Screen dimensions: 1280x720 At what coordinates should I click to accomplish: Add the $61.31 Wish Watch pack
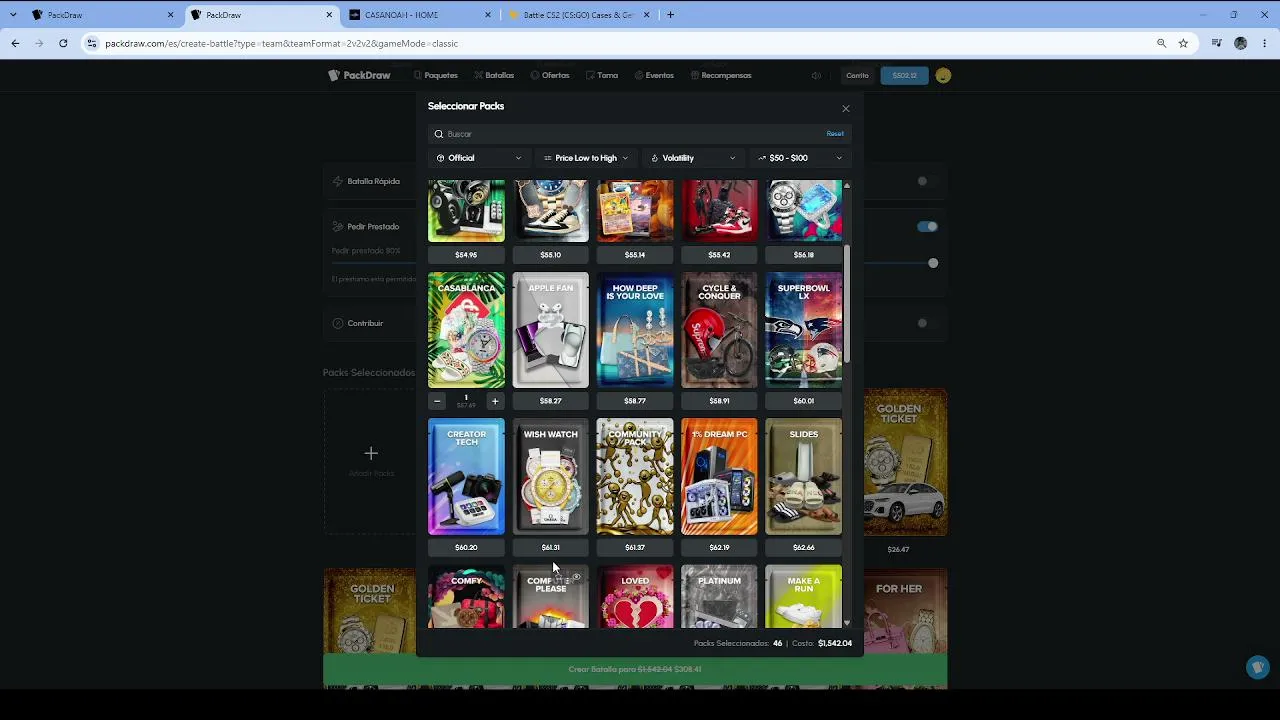pyautogui.click(x=551, y=548)
